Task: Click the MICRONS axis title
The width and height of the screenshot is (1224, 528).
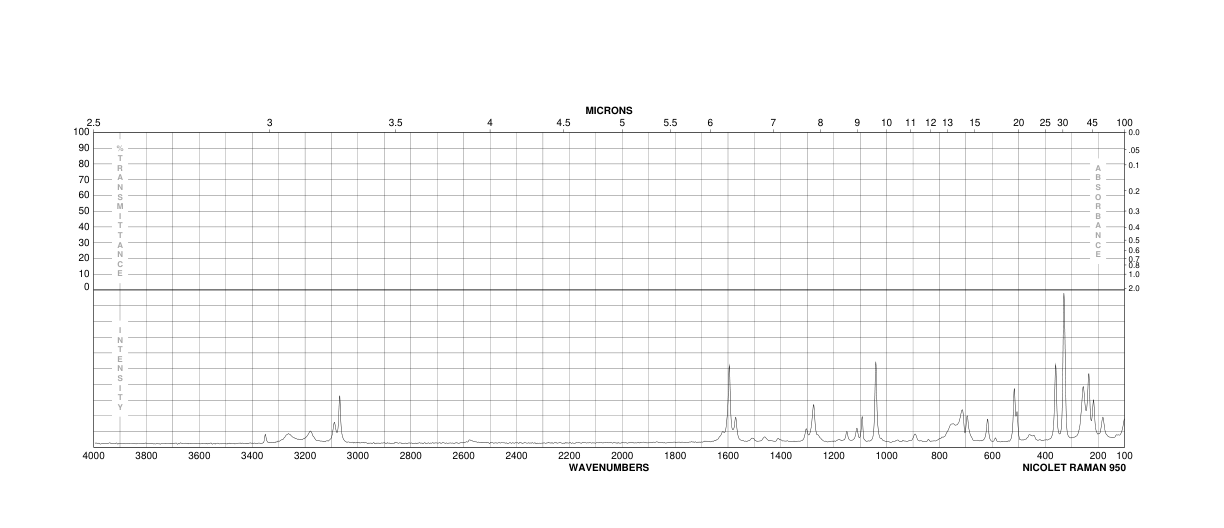Action: pos(609,110)
